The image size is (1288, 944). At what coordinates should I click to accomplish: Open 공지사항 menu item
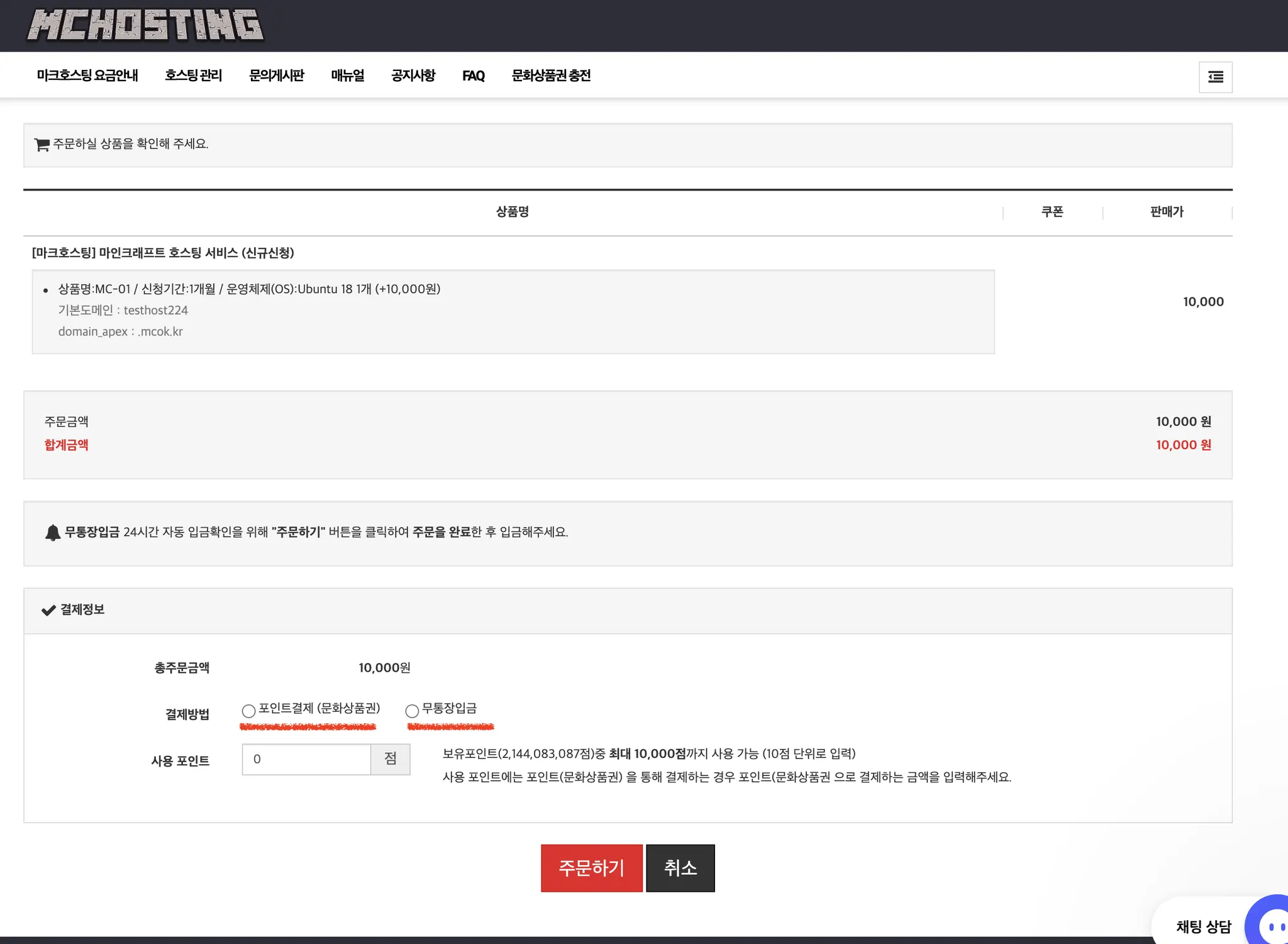(413, 75)
